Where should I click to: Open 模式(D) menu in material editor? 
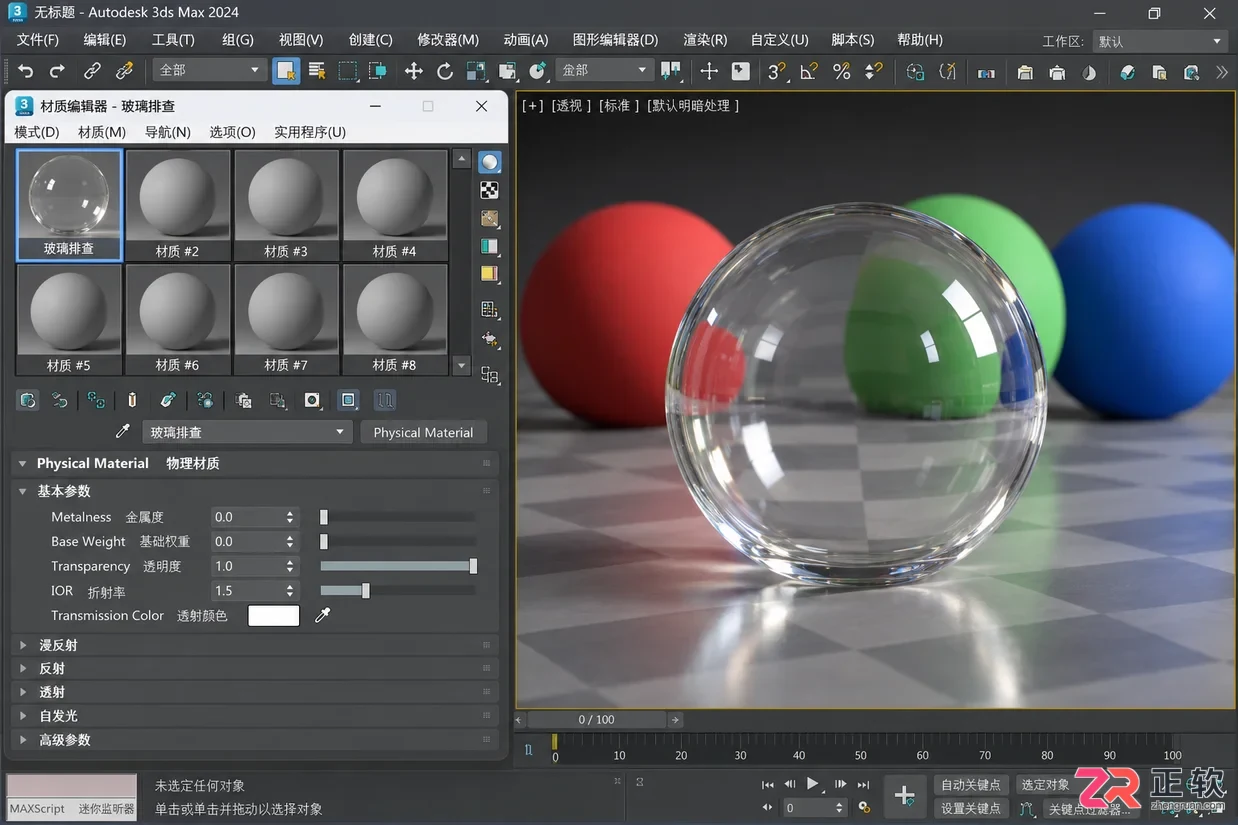click(x=37, y=132)
